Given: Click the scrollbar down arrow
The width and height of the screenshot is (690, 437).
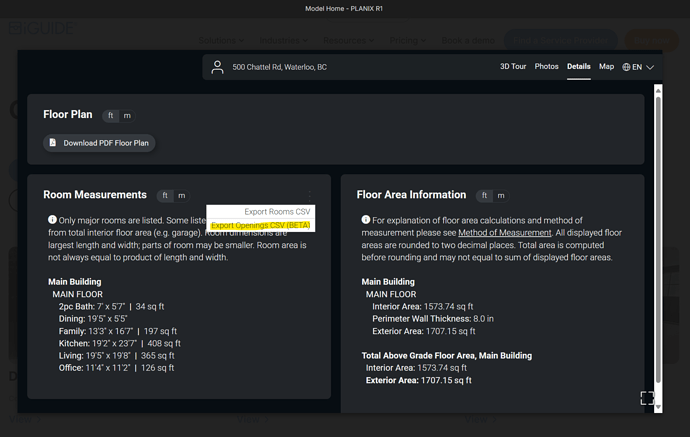Looking at the screenshot, I should (x=658, y=408).
